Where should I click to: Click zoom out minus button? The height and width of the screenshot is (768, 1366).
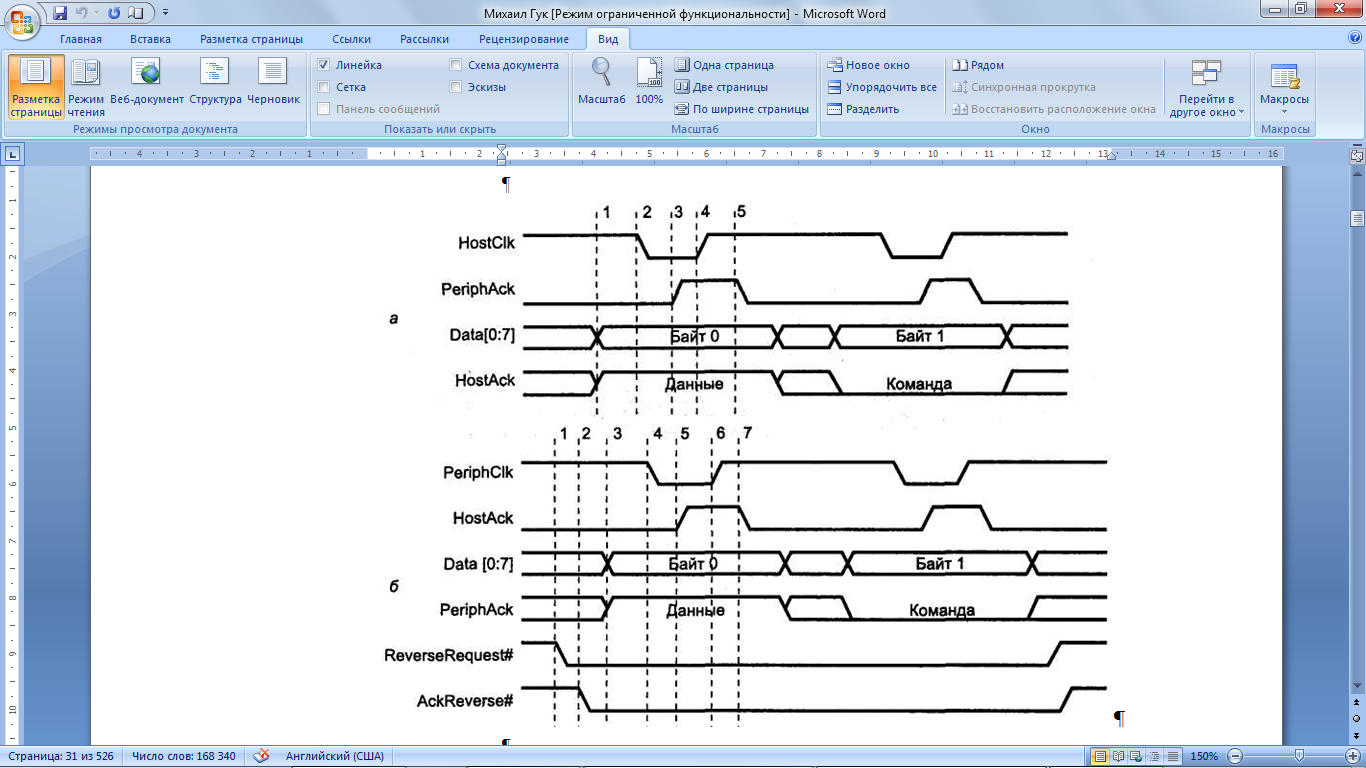(x=1236, y=756)
